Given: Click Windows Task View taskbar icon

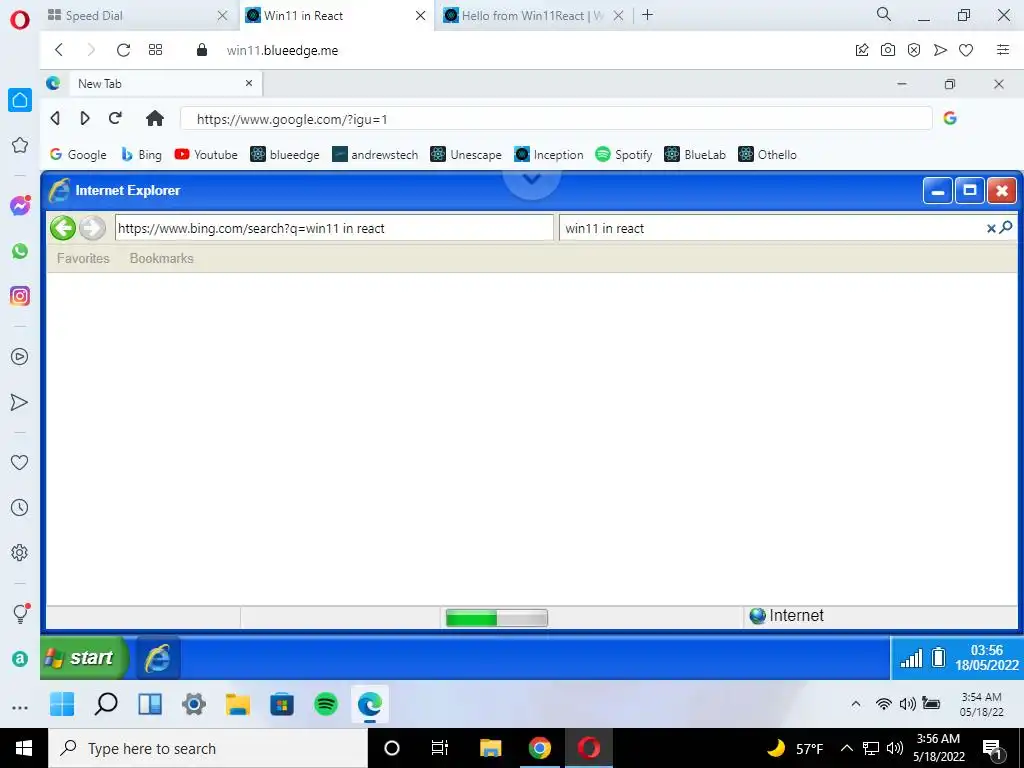Looking at the screenshot, I should [x=440, y=748].
